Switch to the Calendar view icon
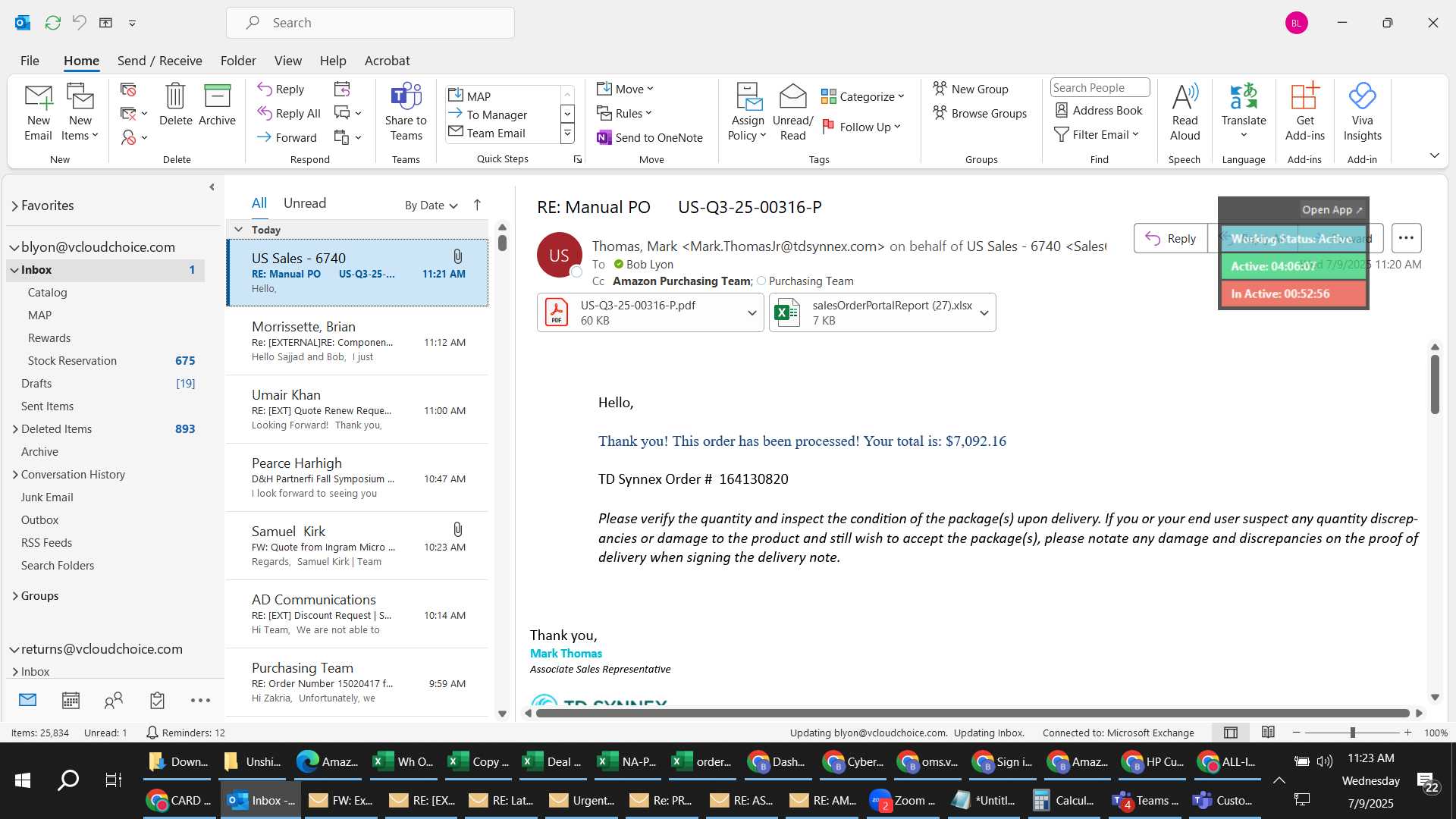This screenshot has height=819, width=1456. (x=71, y=700)
